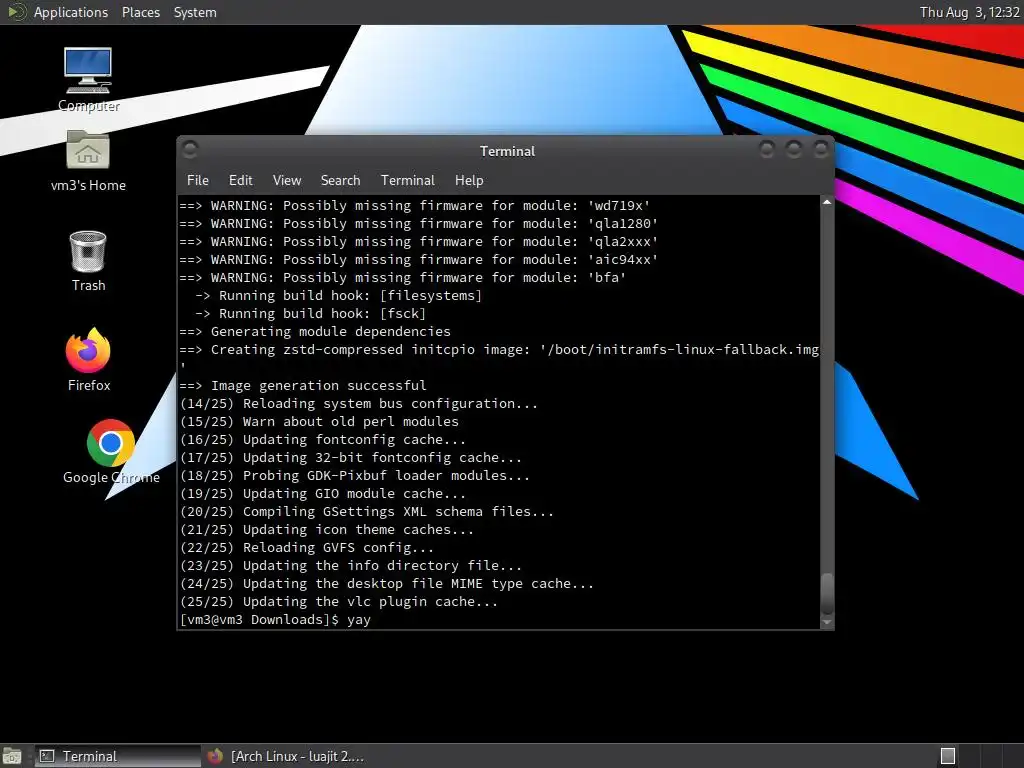Screen dimensions: 1024x768
Task: Open the Terminal Search menu
Action: coord(340,180)
